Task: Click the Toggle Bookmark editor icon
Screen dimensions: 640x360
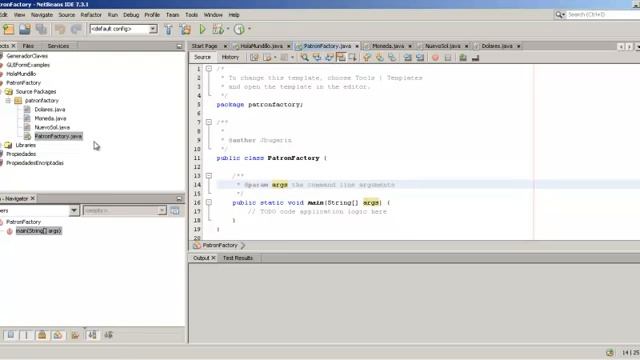Action: [392, 58]
